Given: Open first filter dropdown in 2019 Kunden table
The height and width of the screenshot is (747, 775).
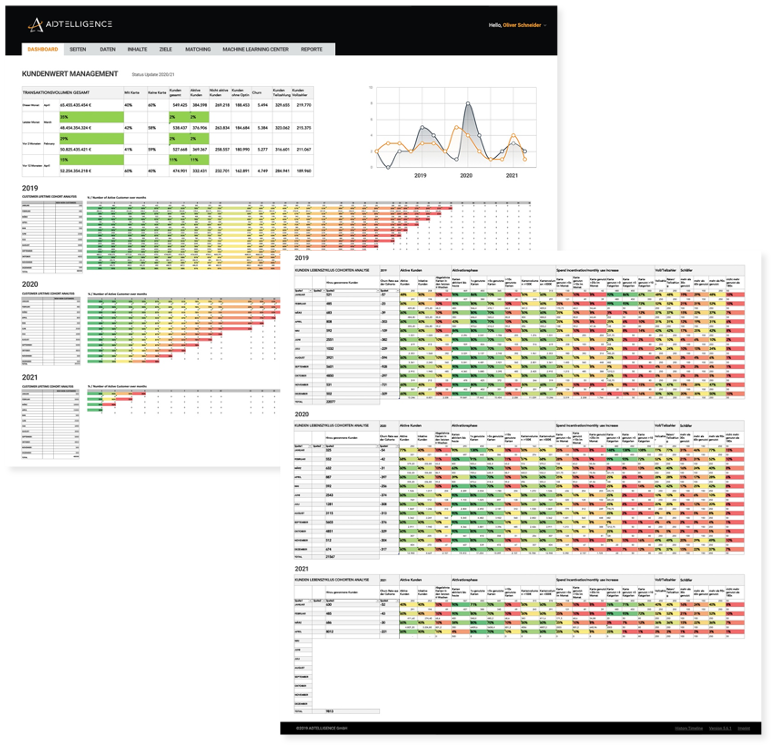Looking at the screenshot, I should [310, 291].
